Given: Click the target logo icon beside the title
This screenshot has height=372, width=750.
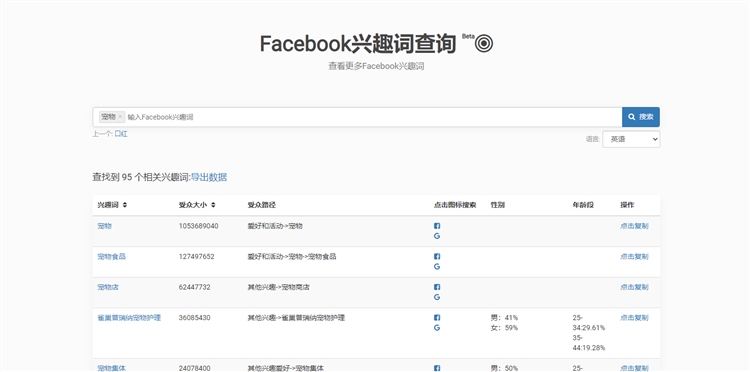Looking at the screenshot, I should pyautogui.click(x=484, y=44).
